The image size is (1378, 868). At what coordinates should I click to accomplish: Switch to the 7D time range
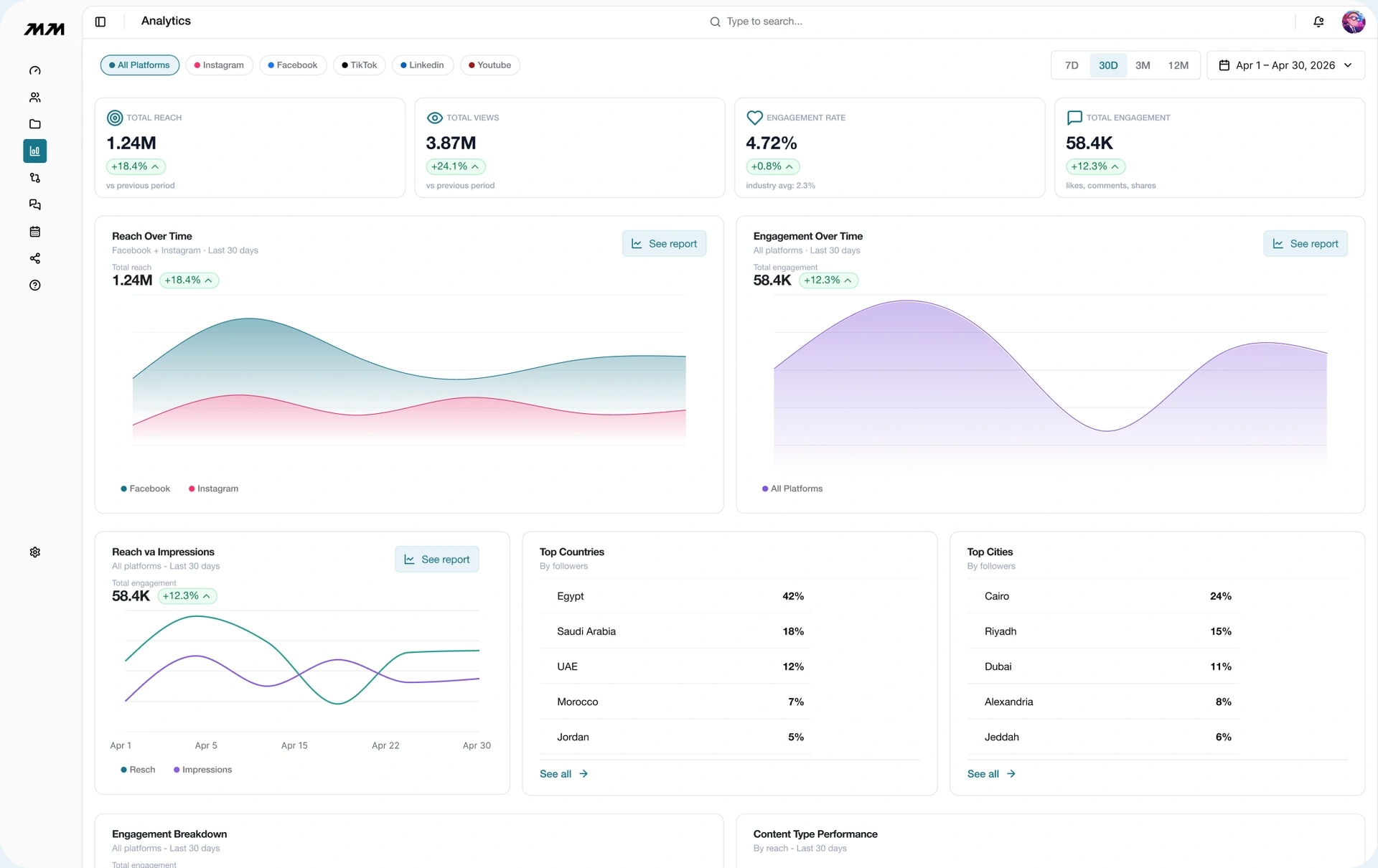point(1072,65)
